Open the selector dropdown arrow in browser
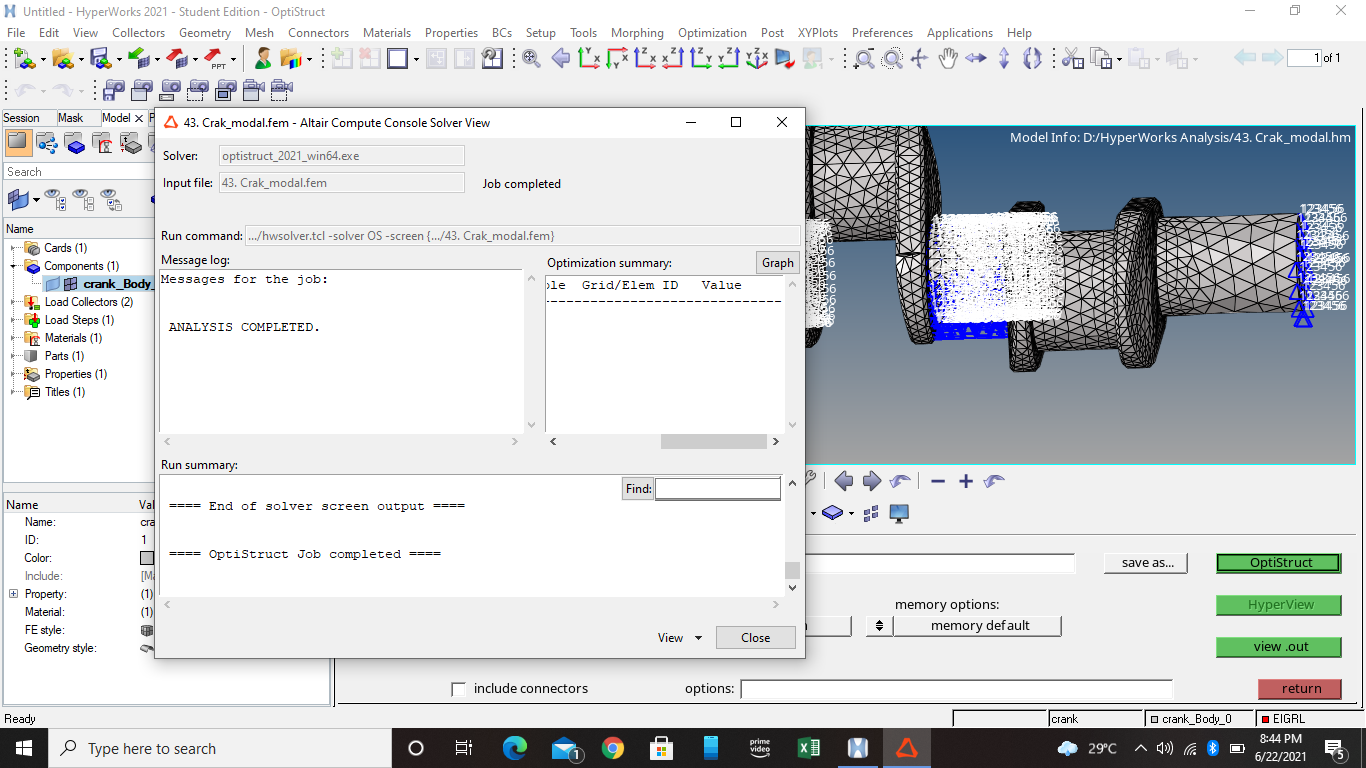 tap(36, 200)
